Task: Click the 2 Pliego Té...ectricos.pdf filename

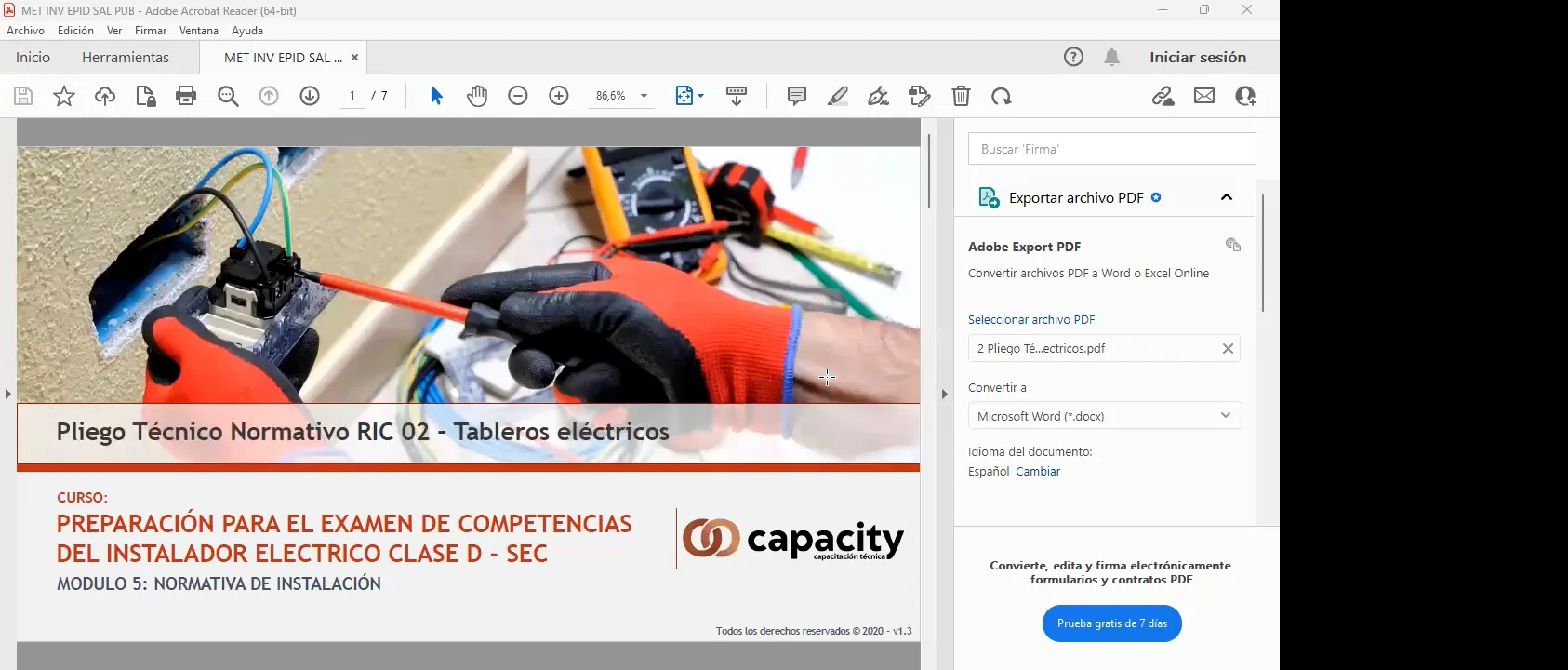Action: coord(1041,348)
